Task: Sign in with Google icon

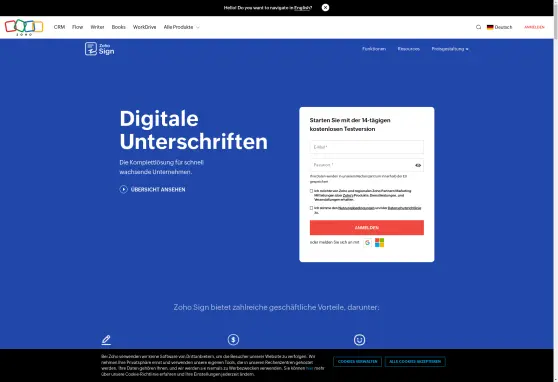Action: pos(367,242)
